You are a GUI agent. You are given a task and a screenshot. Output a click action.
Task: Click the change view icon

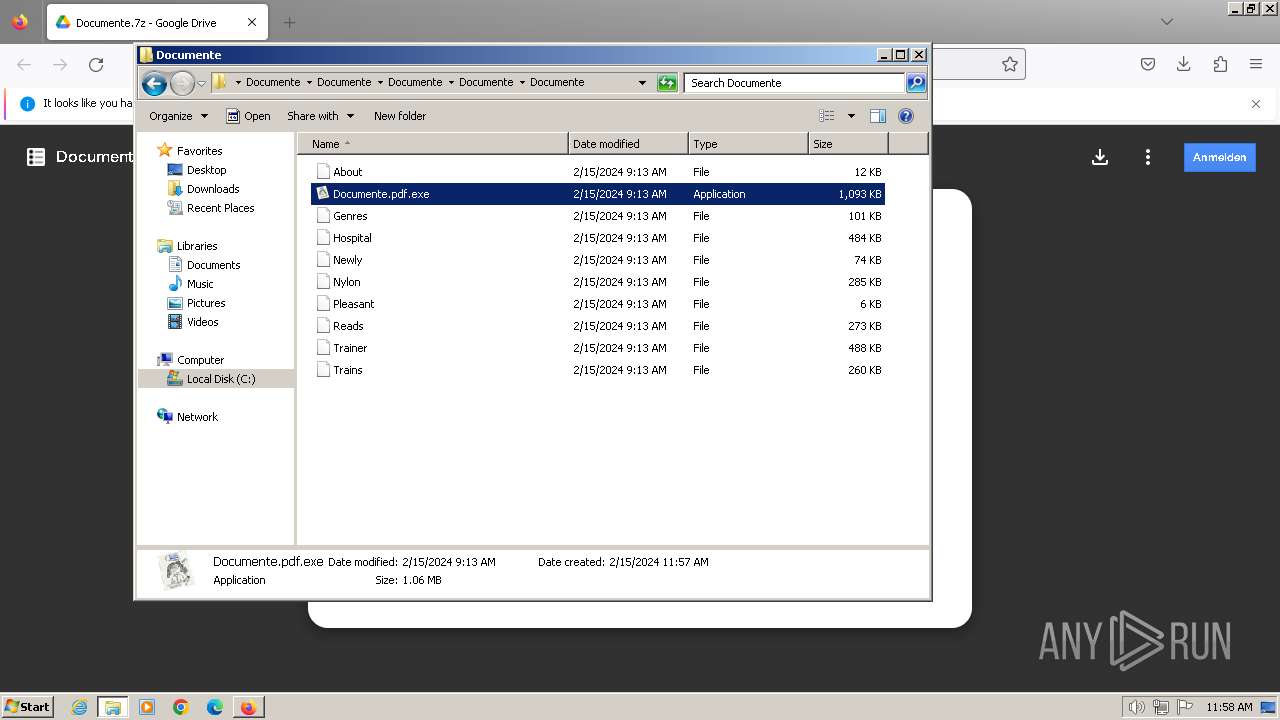pyautogui.click(x=827, y=116)
